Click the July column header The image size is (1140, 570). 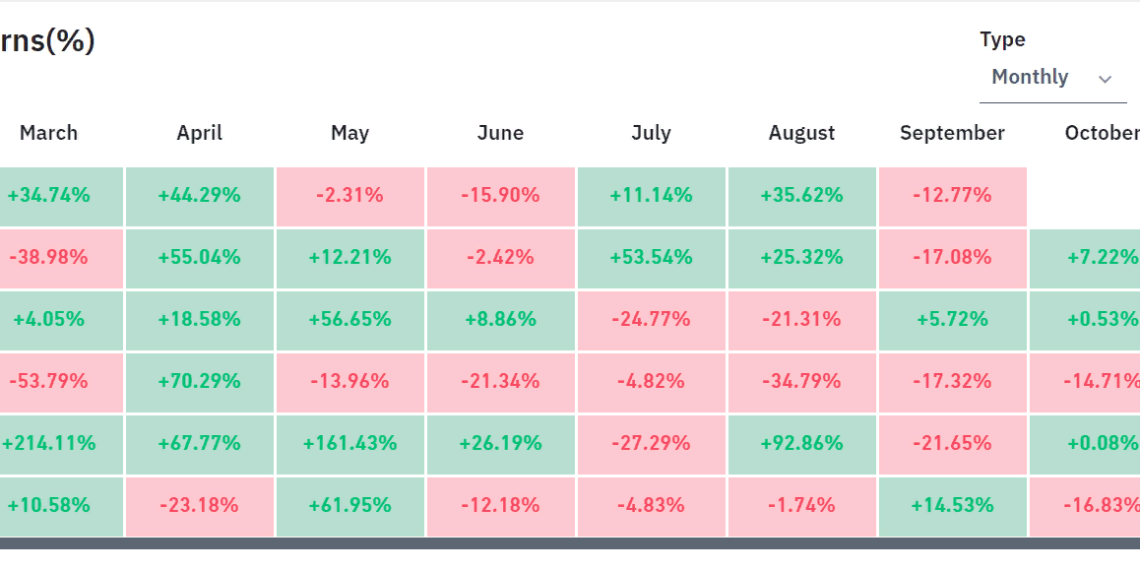tap(651, 133)
